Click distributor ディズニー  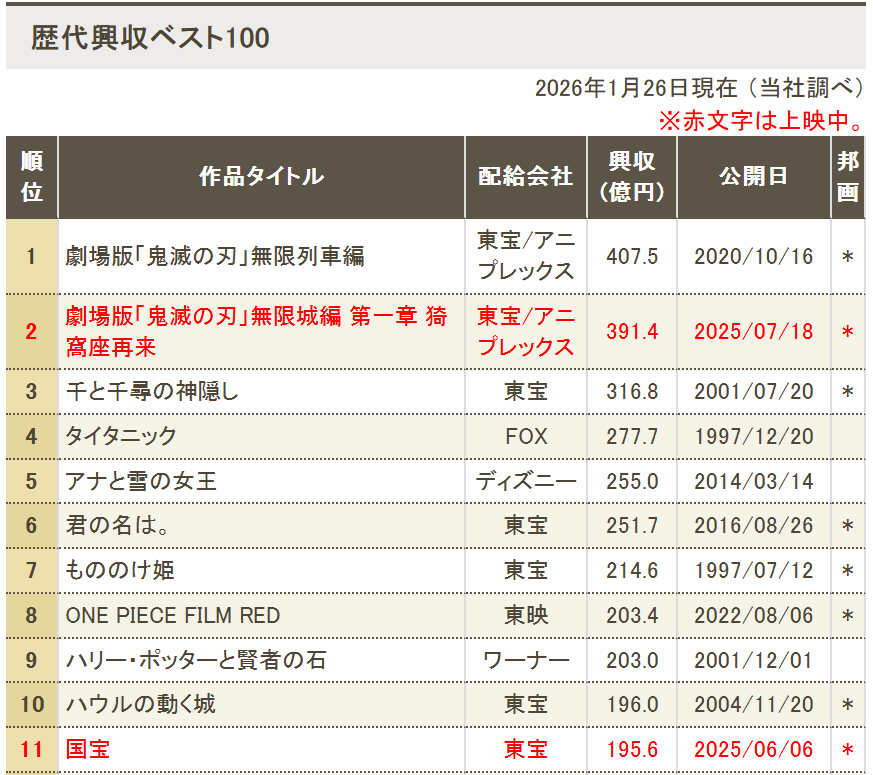coord(526,481)
